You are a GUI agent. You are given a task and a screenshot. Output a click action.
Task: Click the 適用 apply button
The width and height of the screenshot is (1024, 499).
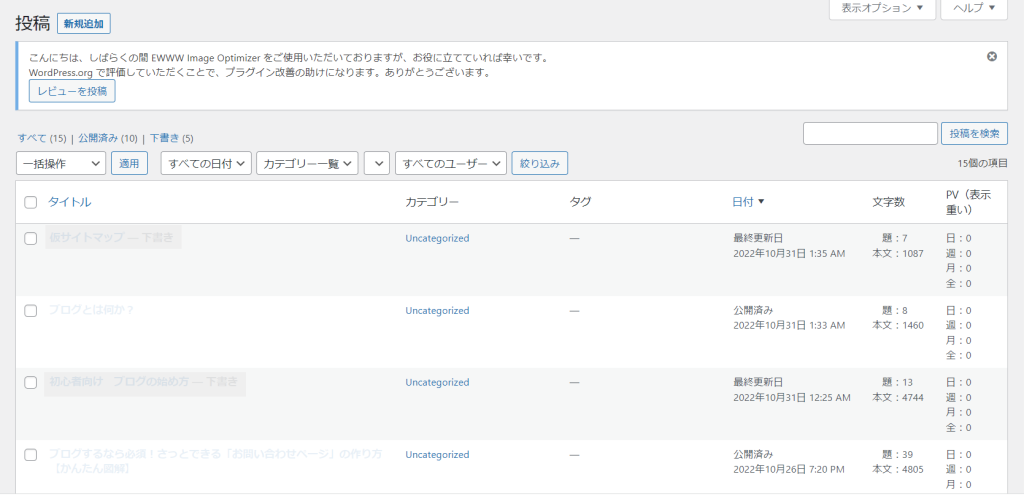tap(129, 163)
